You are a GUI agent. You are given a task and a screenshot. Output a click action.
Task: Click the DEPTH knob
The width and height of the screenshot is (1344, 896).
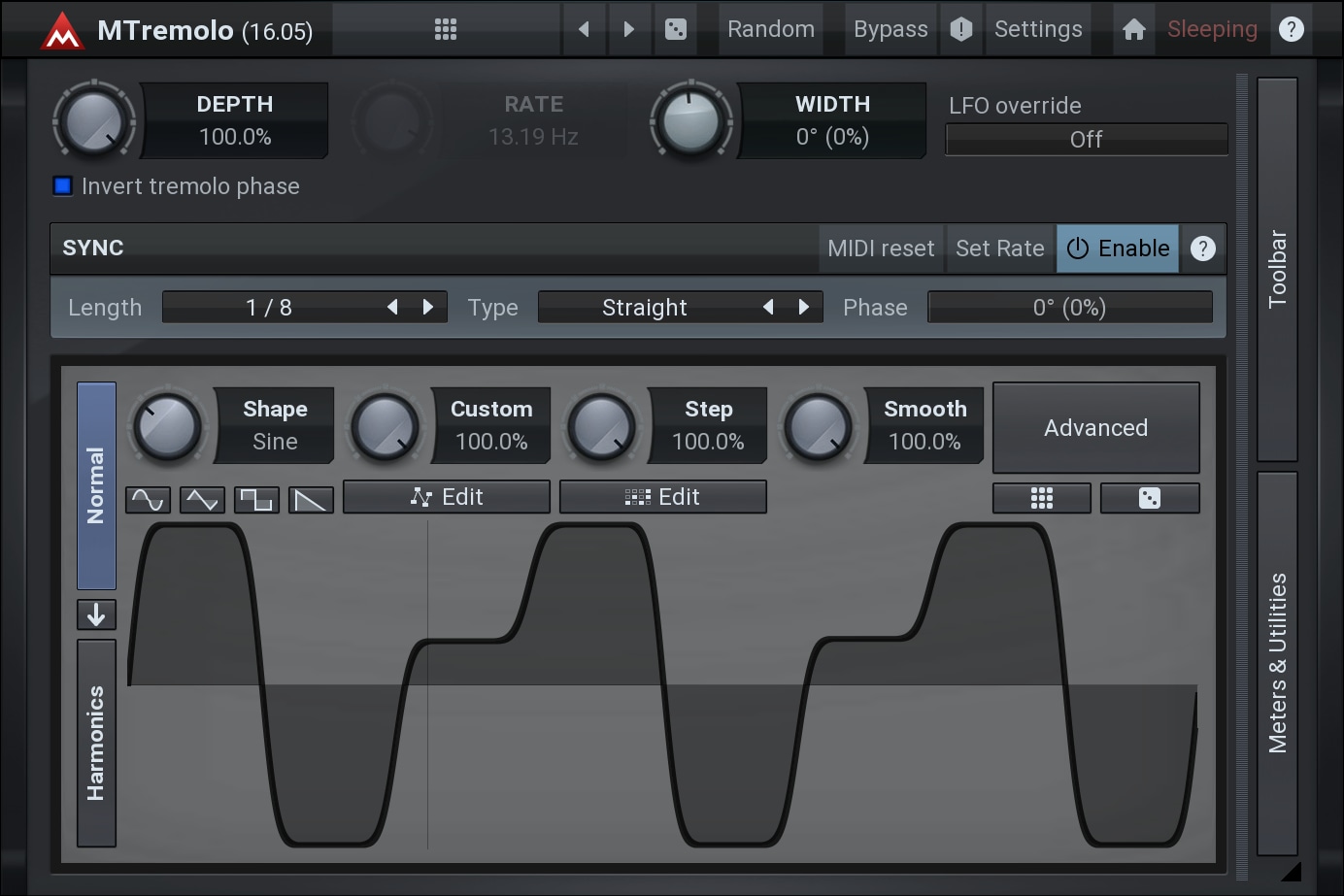(94, 121)
